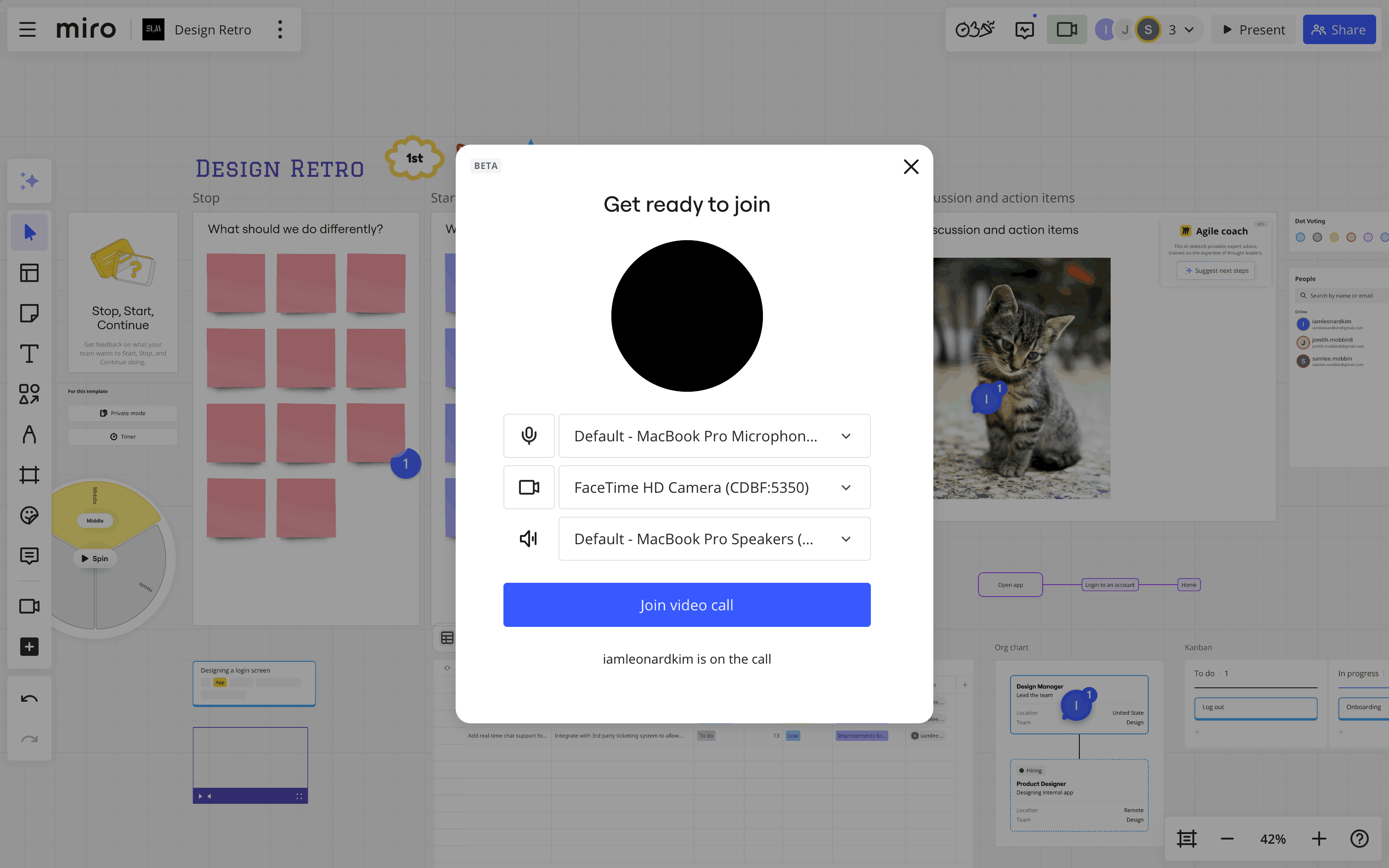The width and height of the screenshot is (1389, 868).
Task: Close the Get ready to join dialog
Action: 911,166
